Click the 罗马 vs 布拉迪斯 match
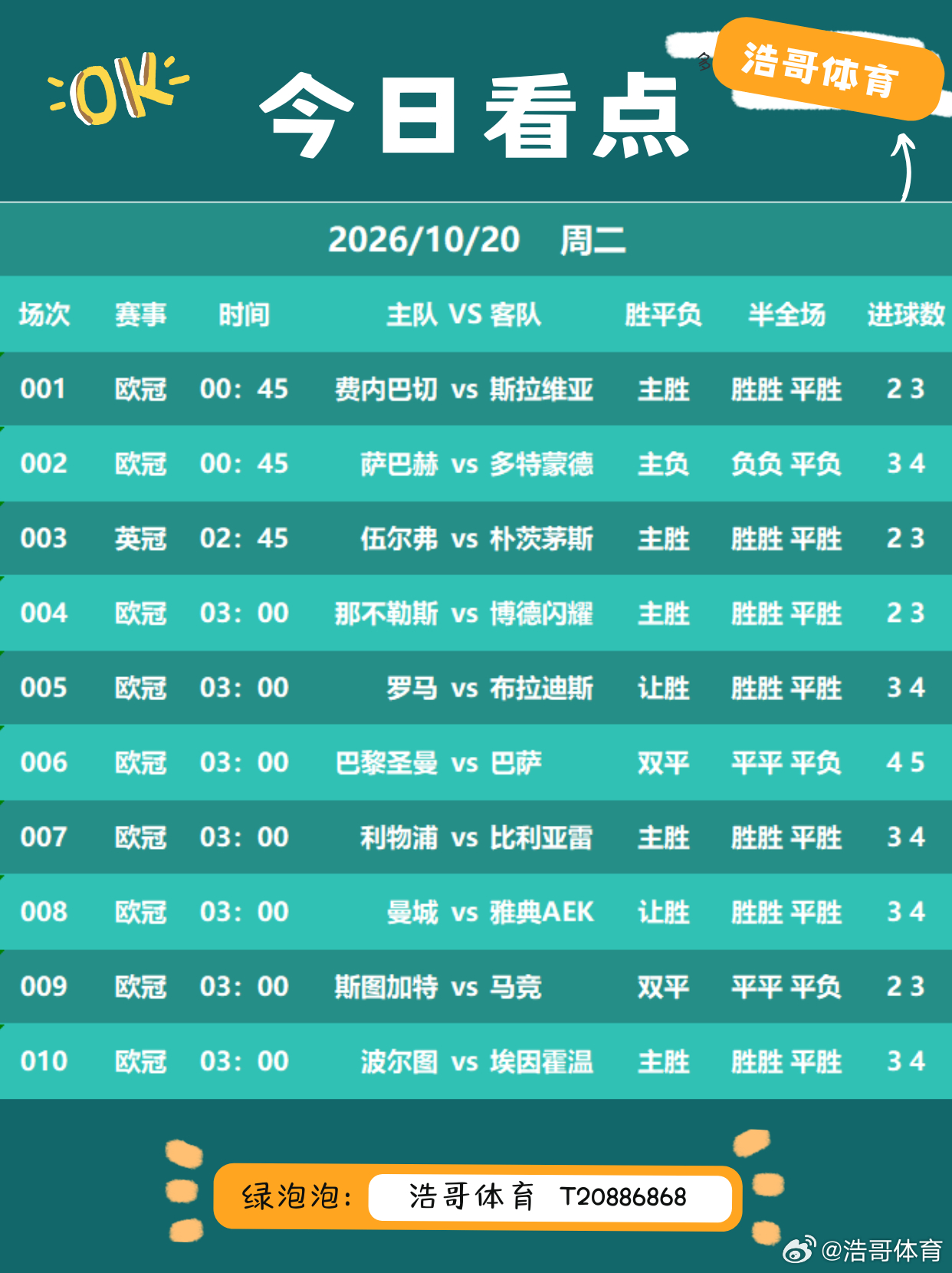 490,688
